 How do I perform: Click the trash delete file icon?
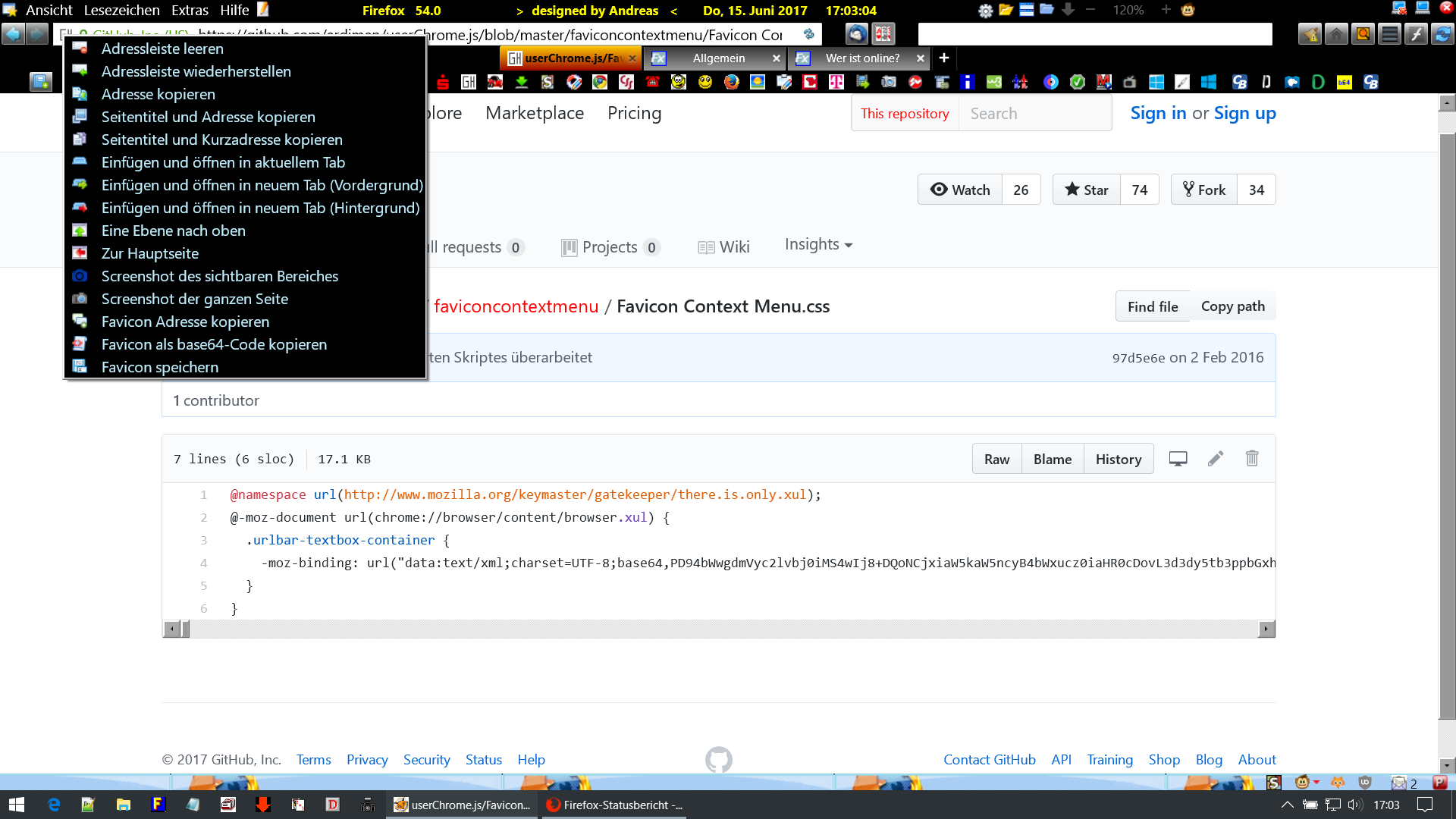[x=1252, y=459]
